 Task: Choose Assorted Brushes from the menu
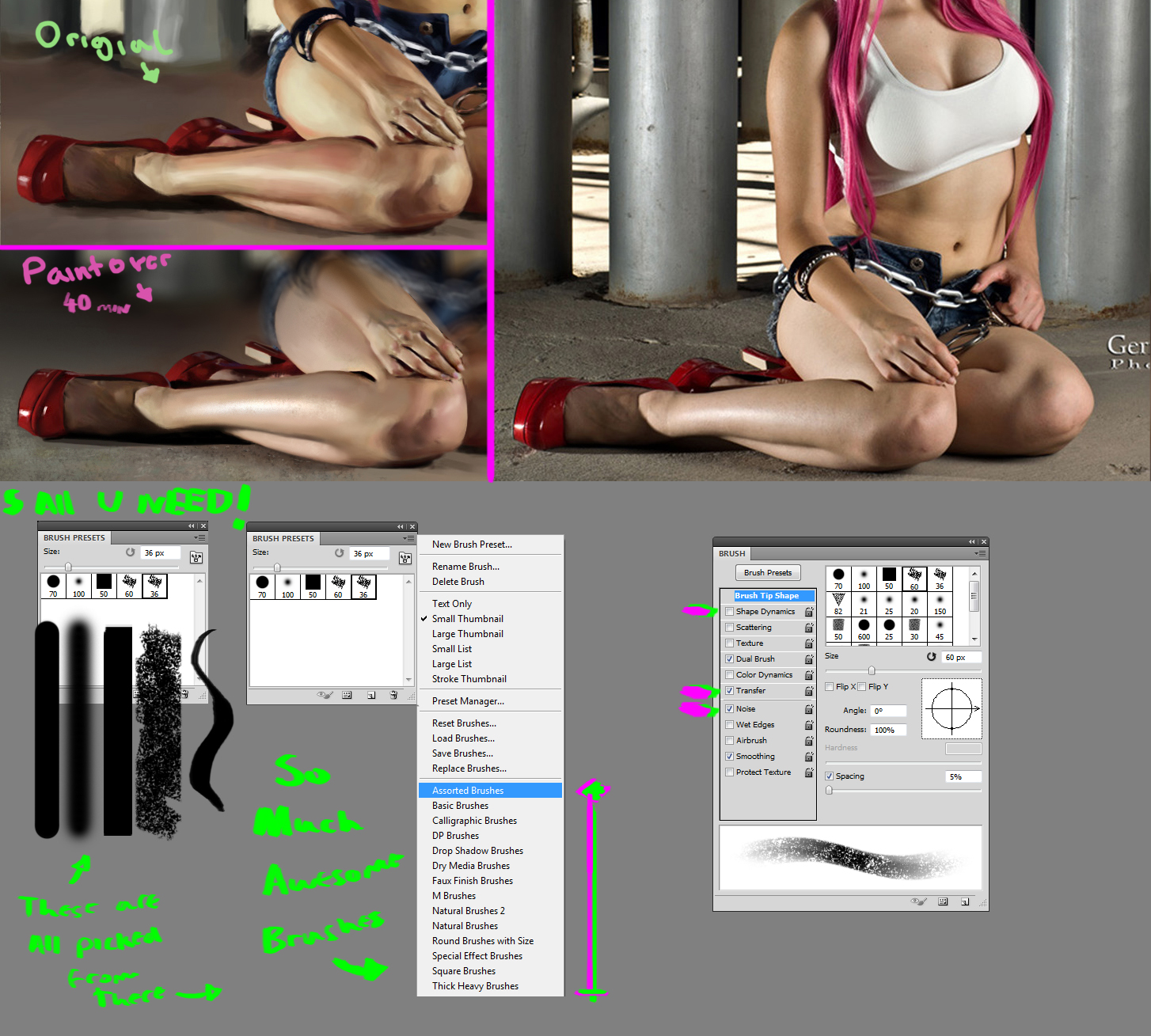468,791
